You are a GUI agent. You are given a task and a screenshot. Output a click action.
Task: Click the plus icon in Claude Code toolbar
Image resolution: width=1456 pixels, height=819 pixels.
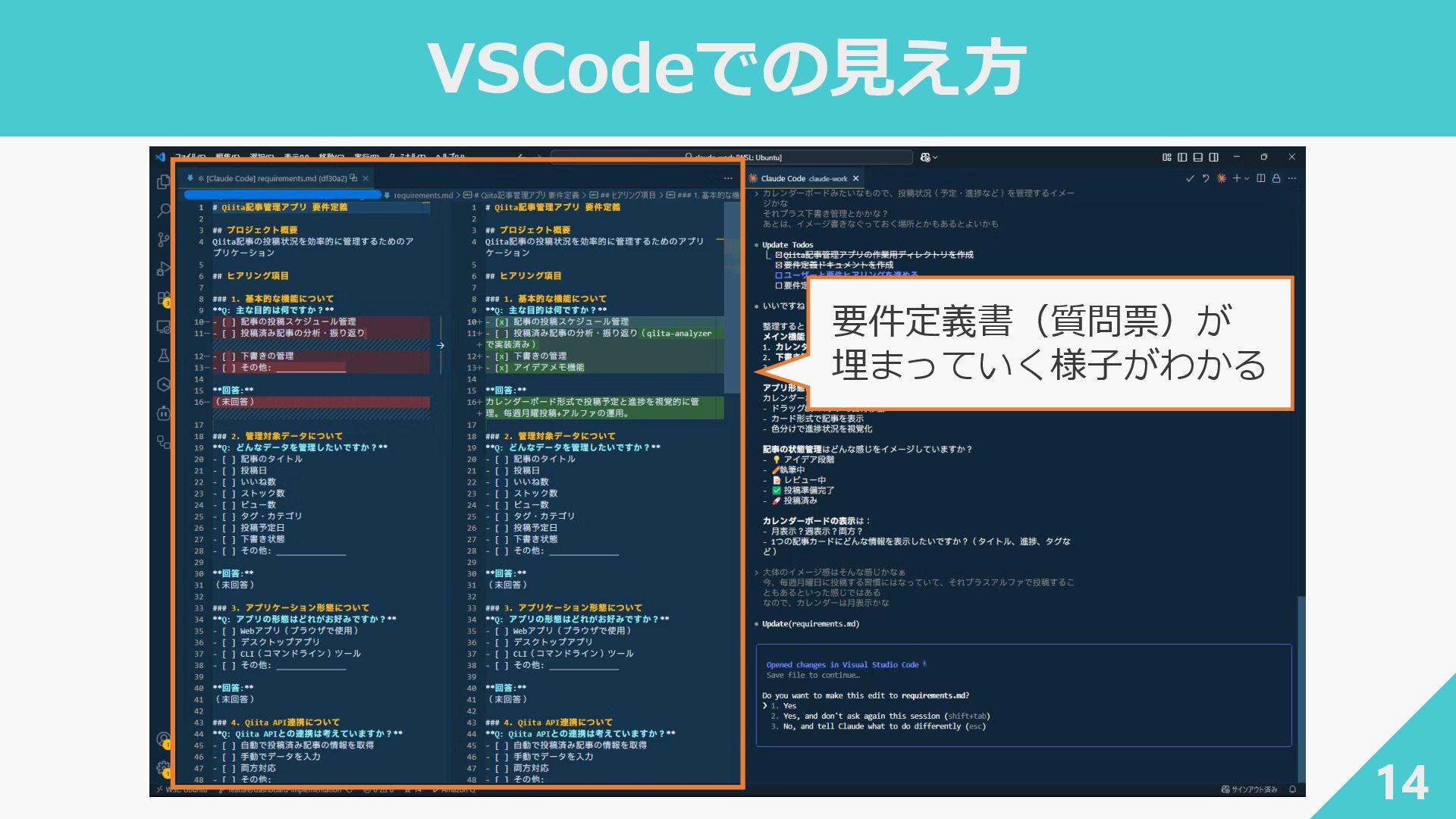click(x=1237, y=178)
